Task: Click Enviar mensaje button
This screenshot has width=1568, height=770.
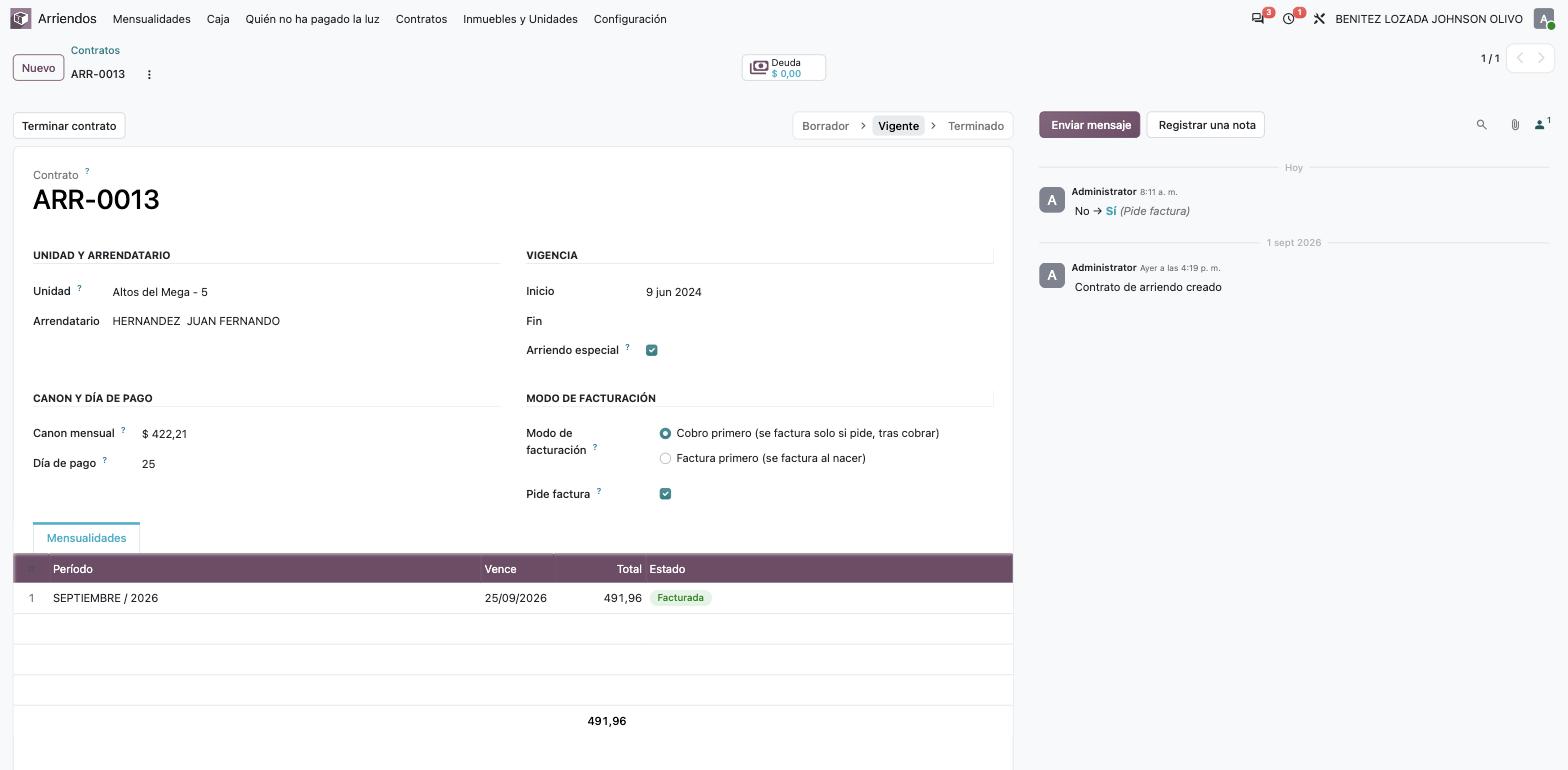Action: click(x=1089, y=125)
